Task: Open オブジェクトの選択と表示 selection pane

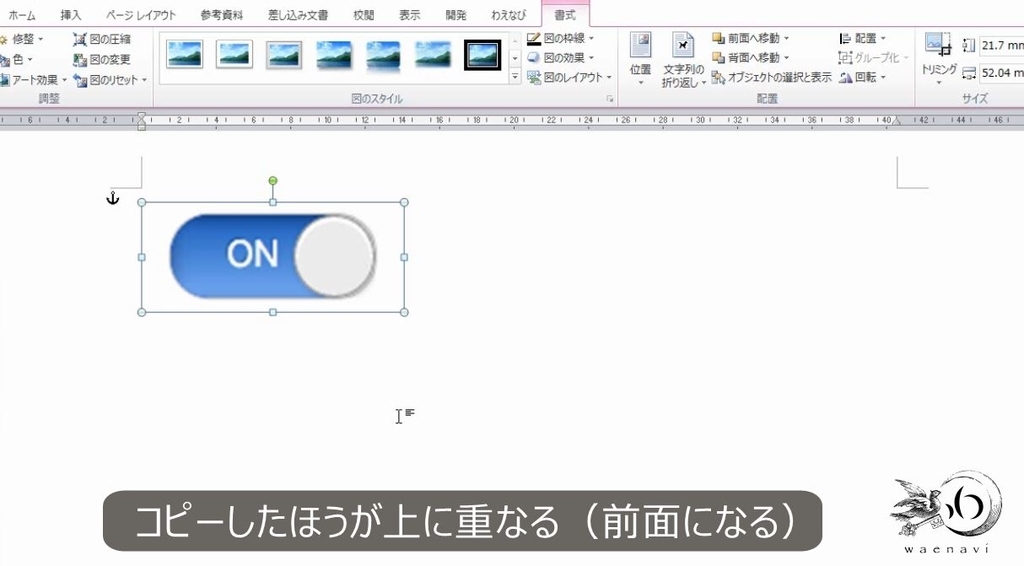Action: coord(771,77)
